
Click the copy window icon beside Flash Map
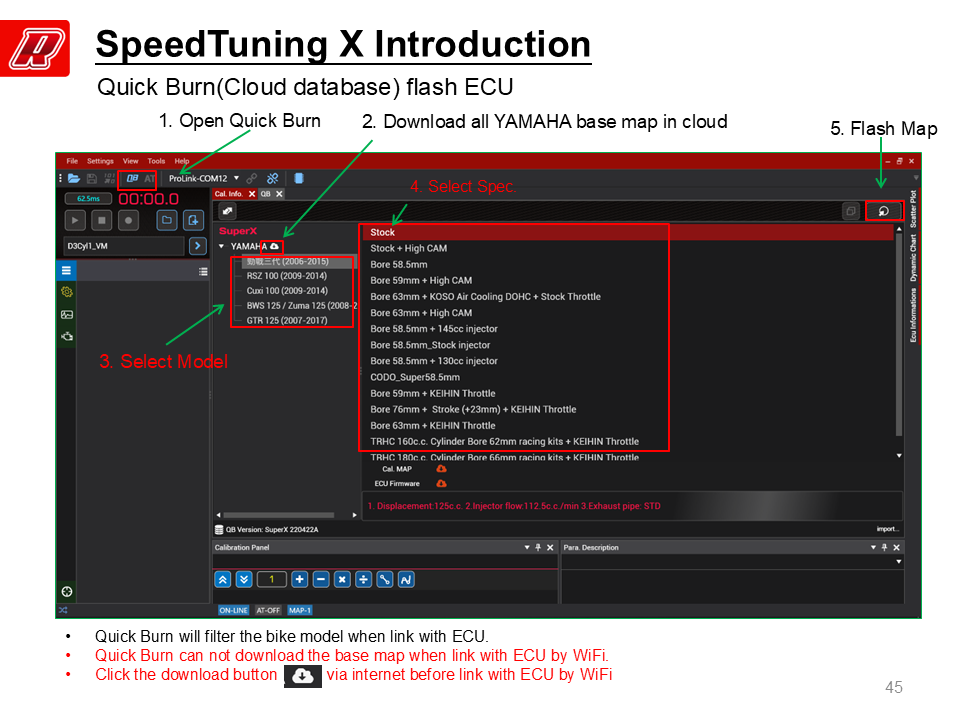(850, 211)
